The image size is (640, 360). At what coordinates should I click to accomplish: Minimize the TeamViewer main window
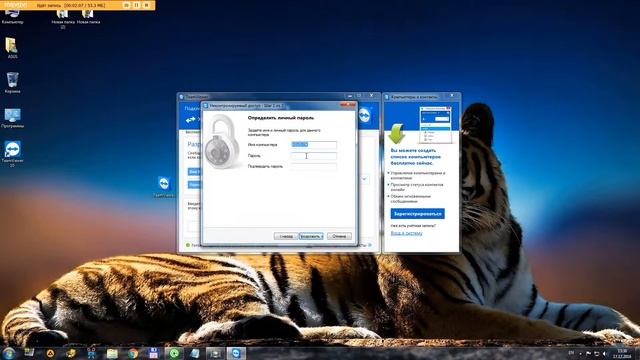tap(350, 96)
